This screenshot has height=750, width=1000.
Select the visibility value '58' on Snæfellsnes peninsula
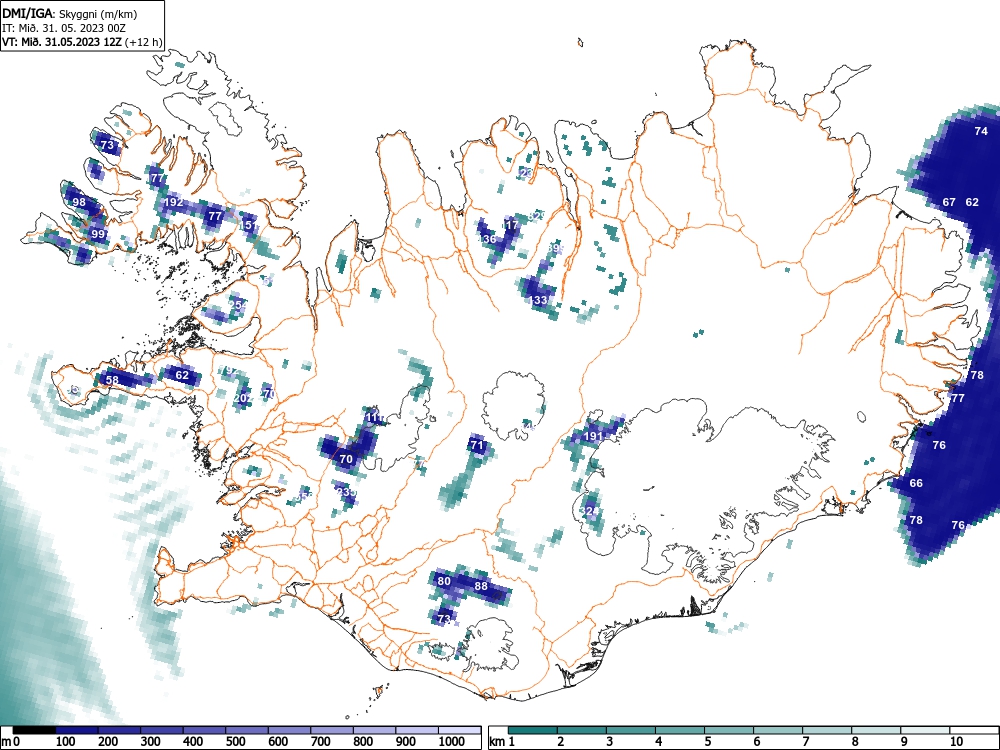tap(112, 381)
